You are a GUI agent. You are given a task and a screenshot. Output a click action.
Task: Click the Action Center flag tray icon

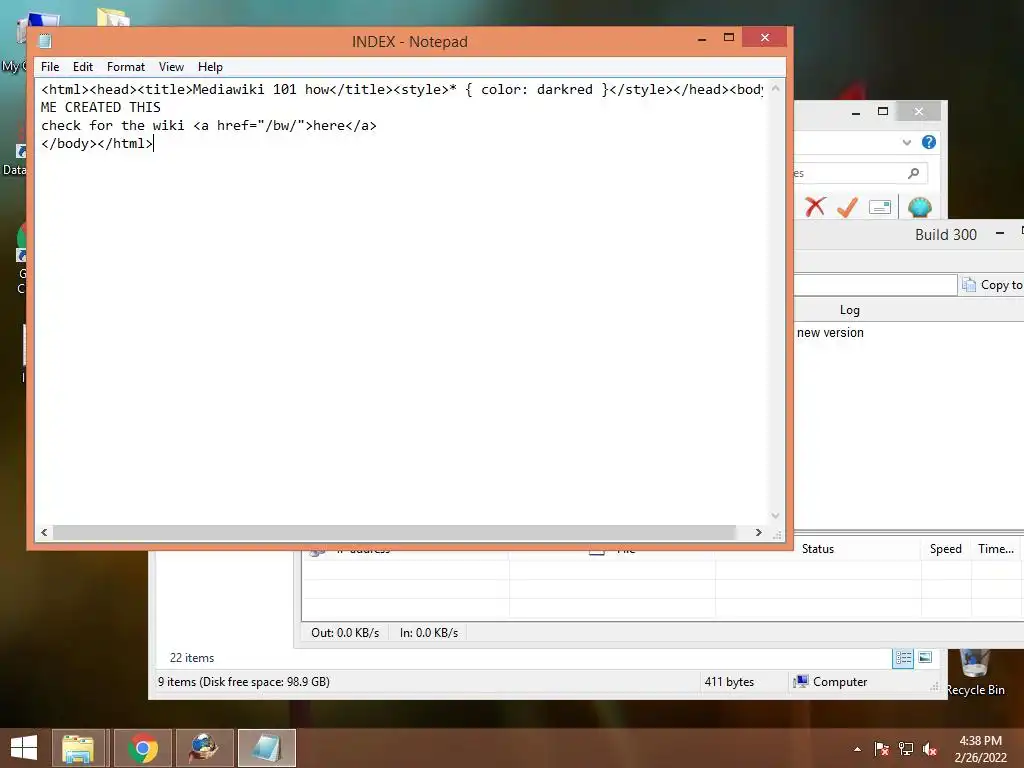point(881,749)
